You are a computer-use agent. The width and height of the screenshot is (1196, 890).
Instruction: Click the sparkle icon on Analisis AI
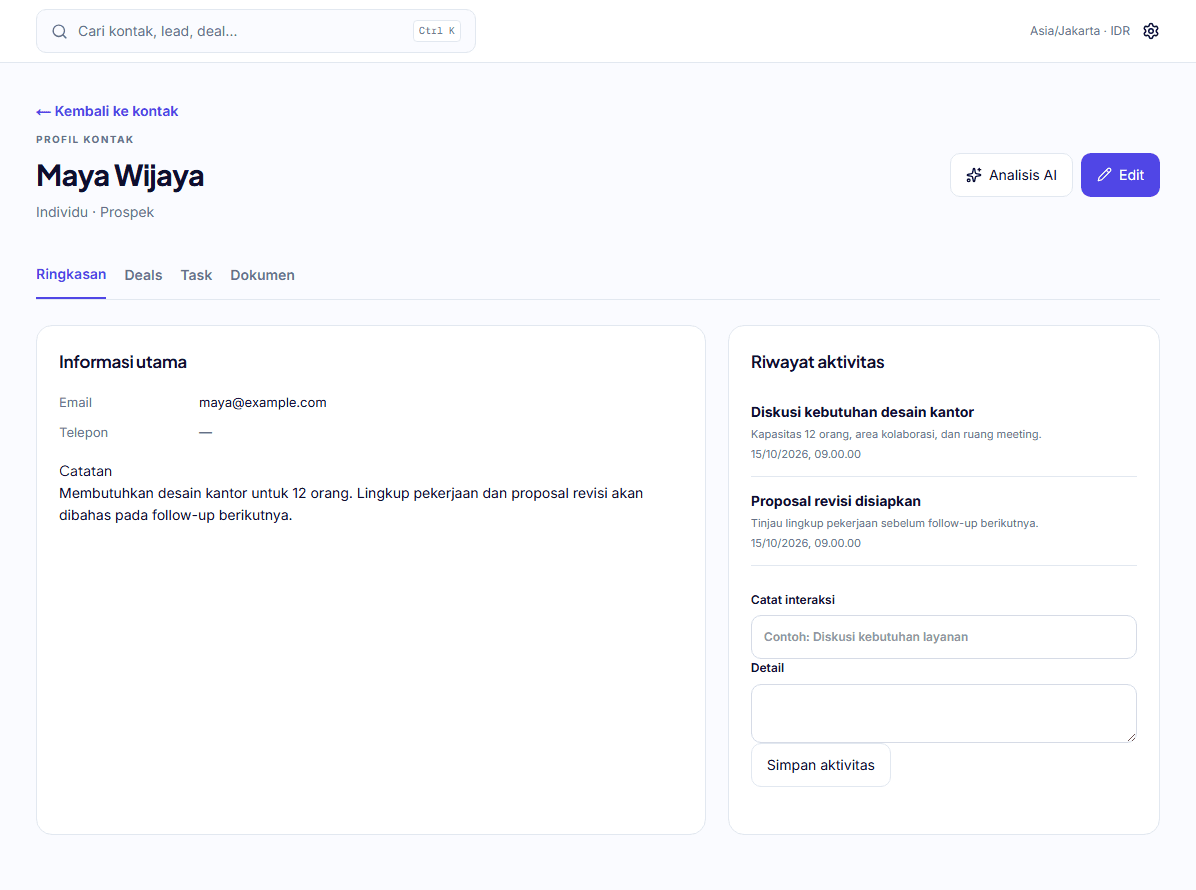pos(974,175)
